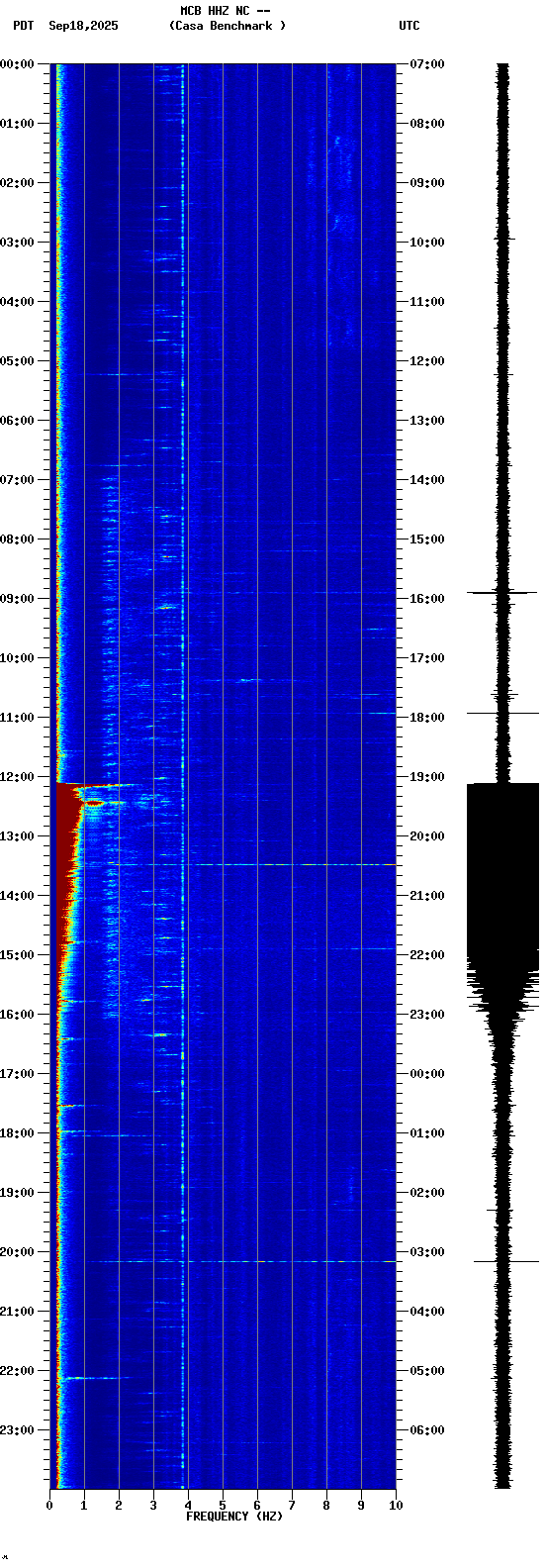
Task: Click the 'FREQUENCY (HZ)' axis label
Action: coord(234,1517)
